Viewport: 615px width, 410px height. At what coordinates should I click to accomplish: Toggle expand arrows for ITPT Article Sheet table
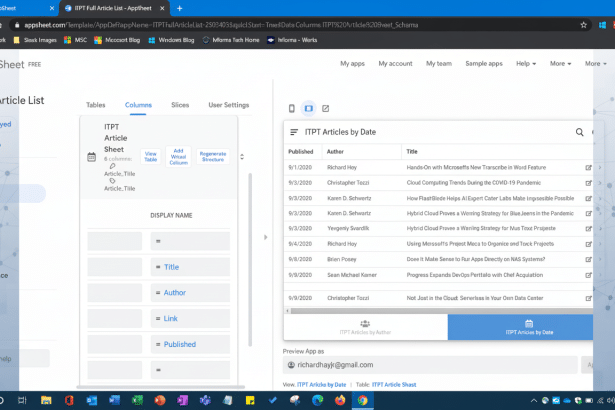tap(242, 157)
